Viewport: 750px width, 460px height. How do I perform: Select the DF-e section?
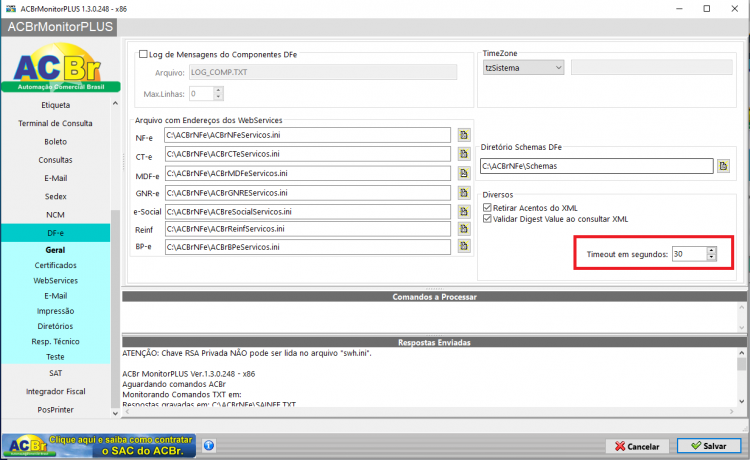point(55,233)
